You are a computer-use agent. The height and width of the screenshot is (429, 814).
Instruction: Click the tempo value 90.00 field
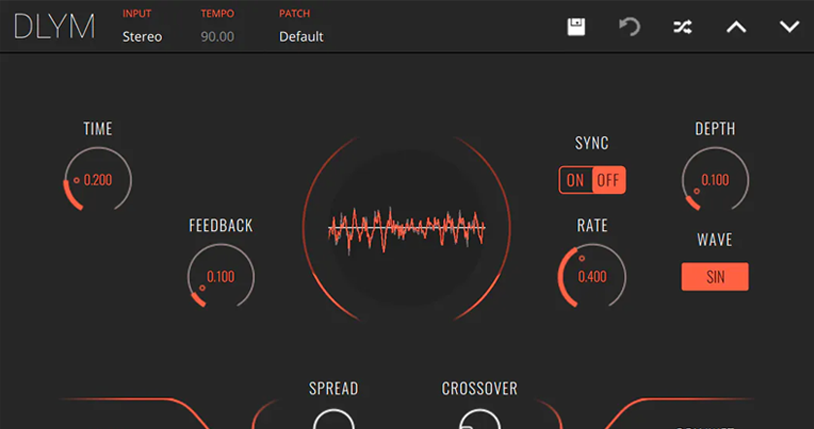coord(218,36)
